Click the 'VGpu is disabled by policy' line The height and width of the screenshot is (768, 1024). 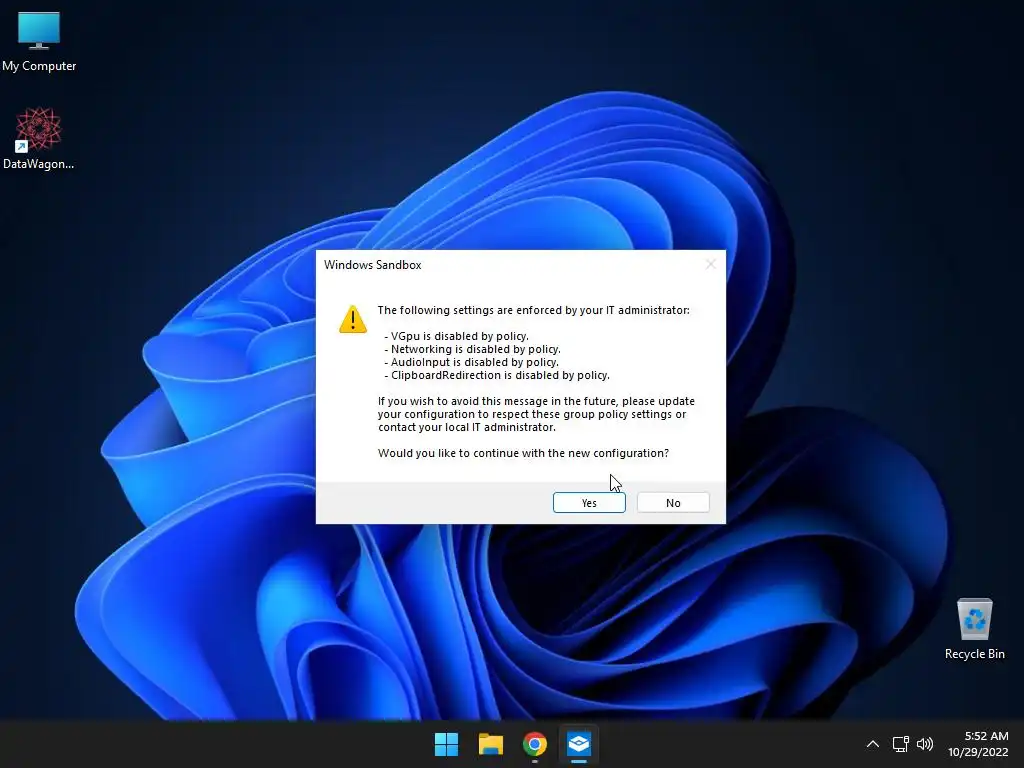click(x=456, y=336)
